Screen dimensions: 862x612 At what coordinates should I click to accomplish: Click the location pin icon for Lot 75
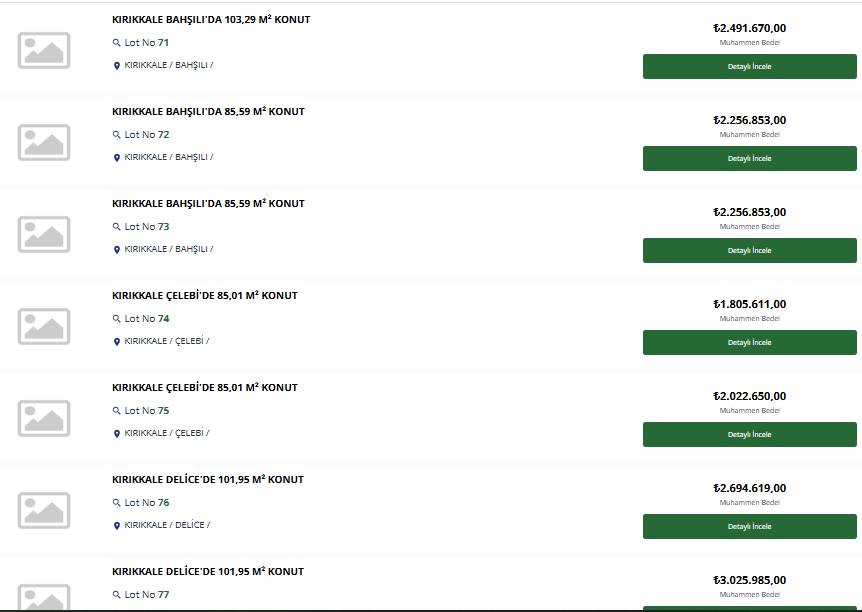pyautogui.click(x=117, y=434)
